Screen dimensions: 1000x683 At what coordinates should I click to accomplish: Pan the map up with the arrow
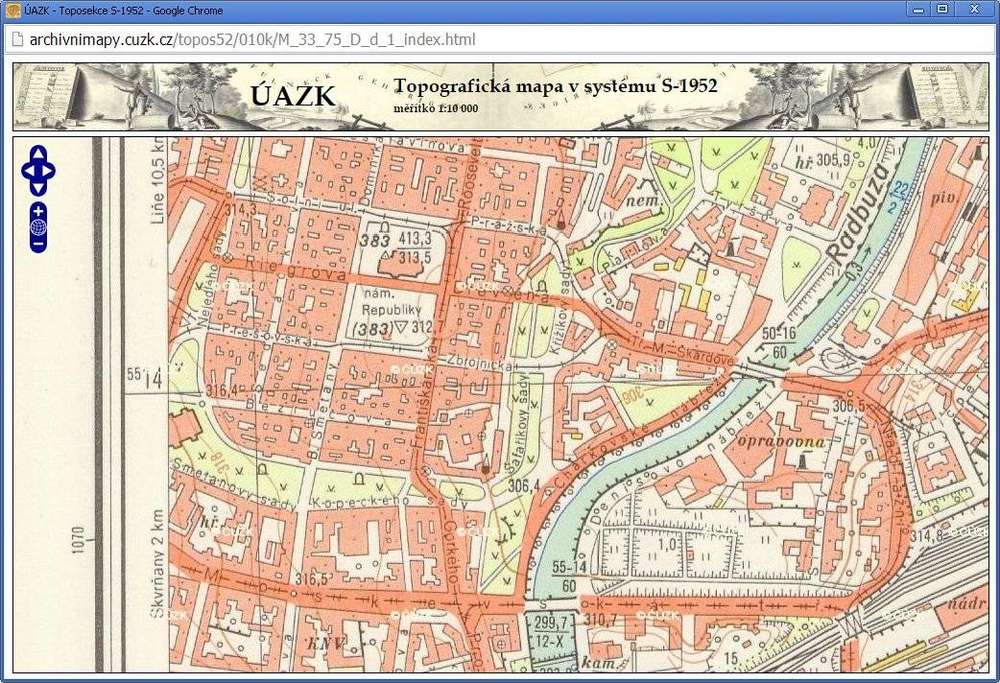click(x=38, y=153)
